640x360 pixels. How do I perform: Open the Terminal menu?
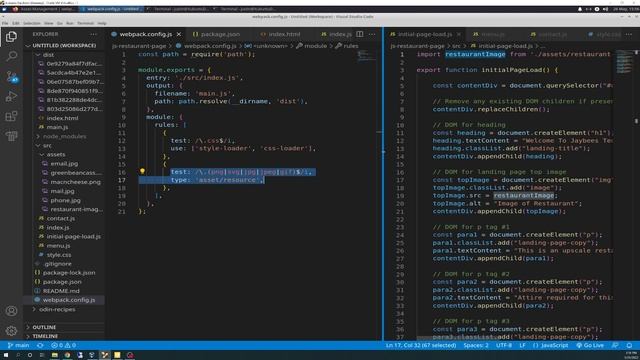click(x=85, y=23)
